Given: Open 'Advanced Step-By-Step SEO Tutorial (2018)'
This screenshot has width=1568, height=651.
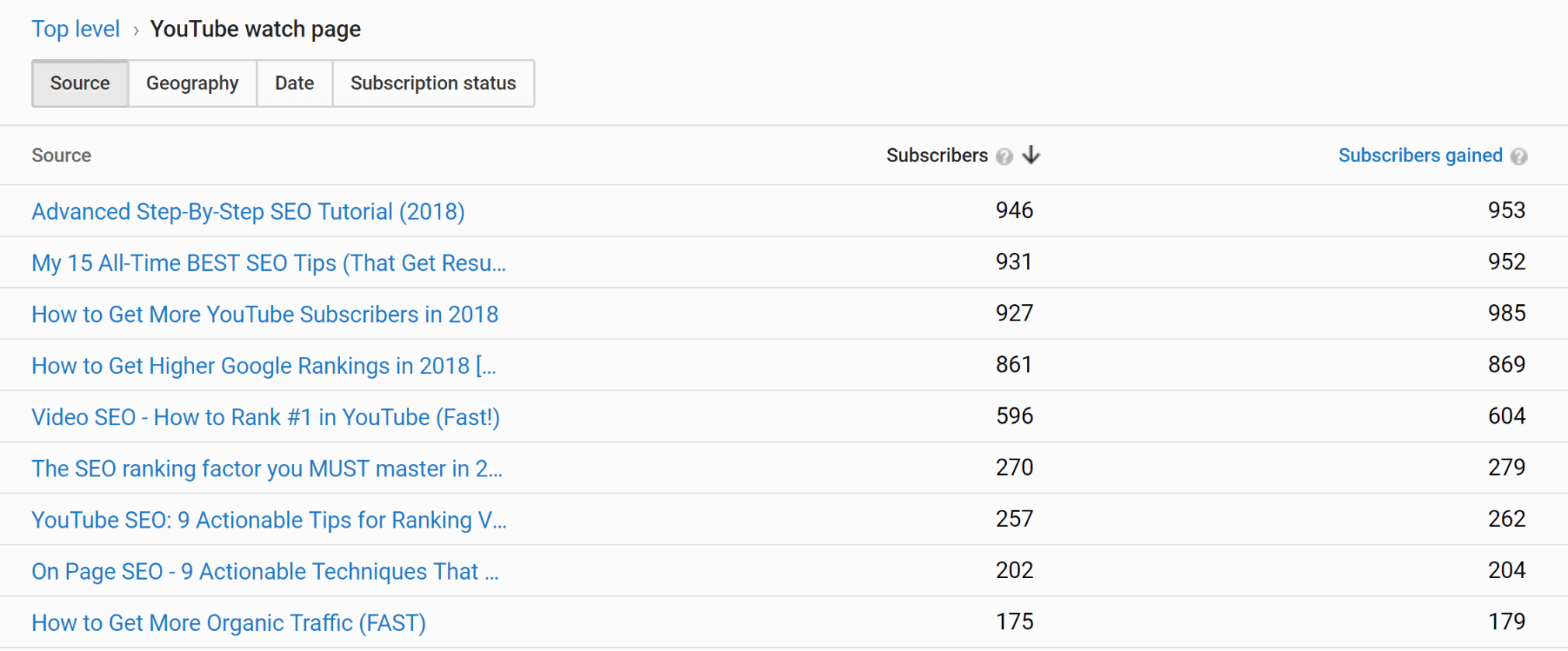Looking at the screenshot, I should pyautogui.click(x=248, y=211).
